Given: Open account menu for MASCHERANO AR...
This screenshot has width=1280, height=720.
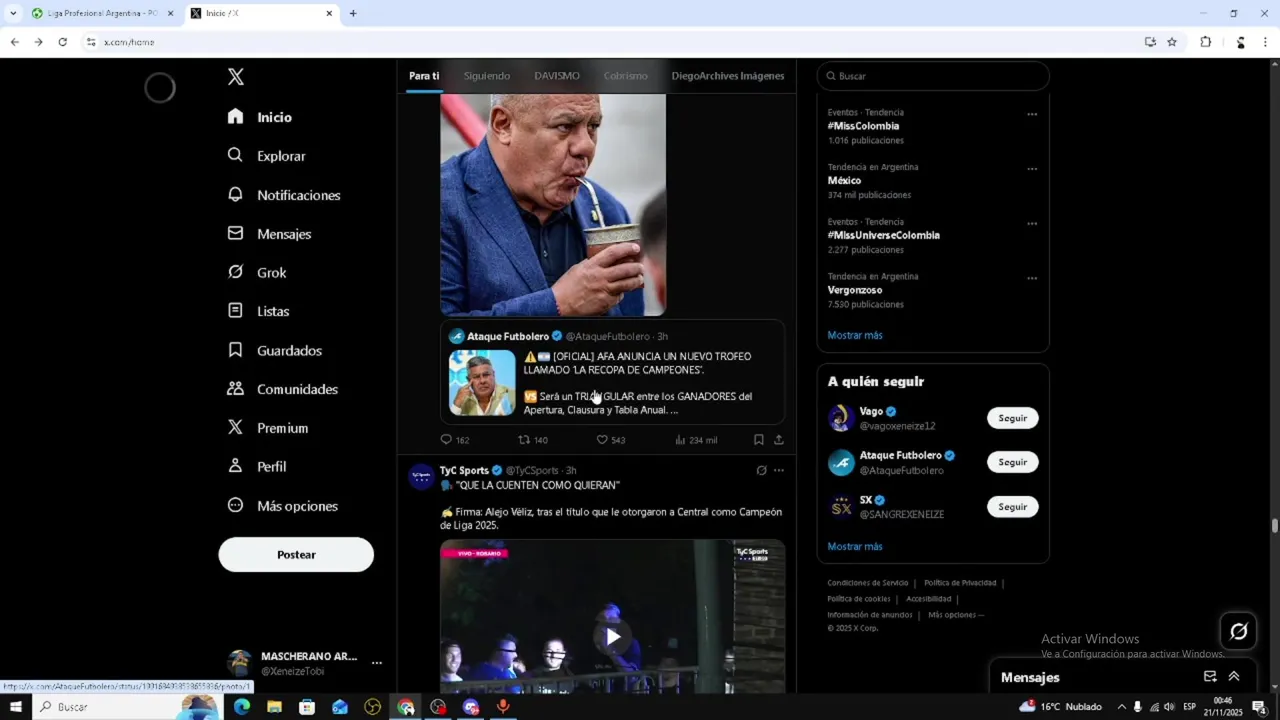Looking at the screenshot, I should coord(377,663).
